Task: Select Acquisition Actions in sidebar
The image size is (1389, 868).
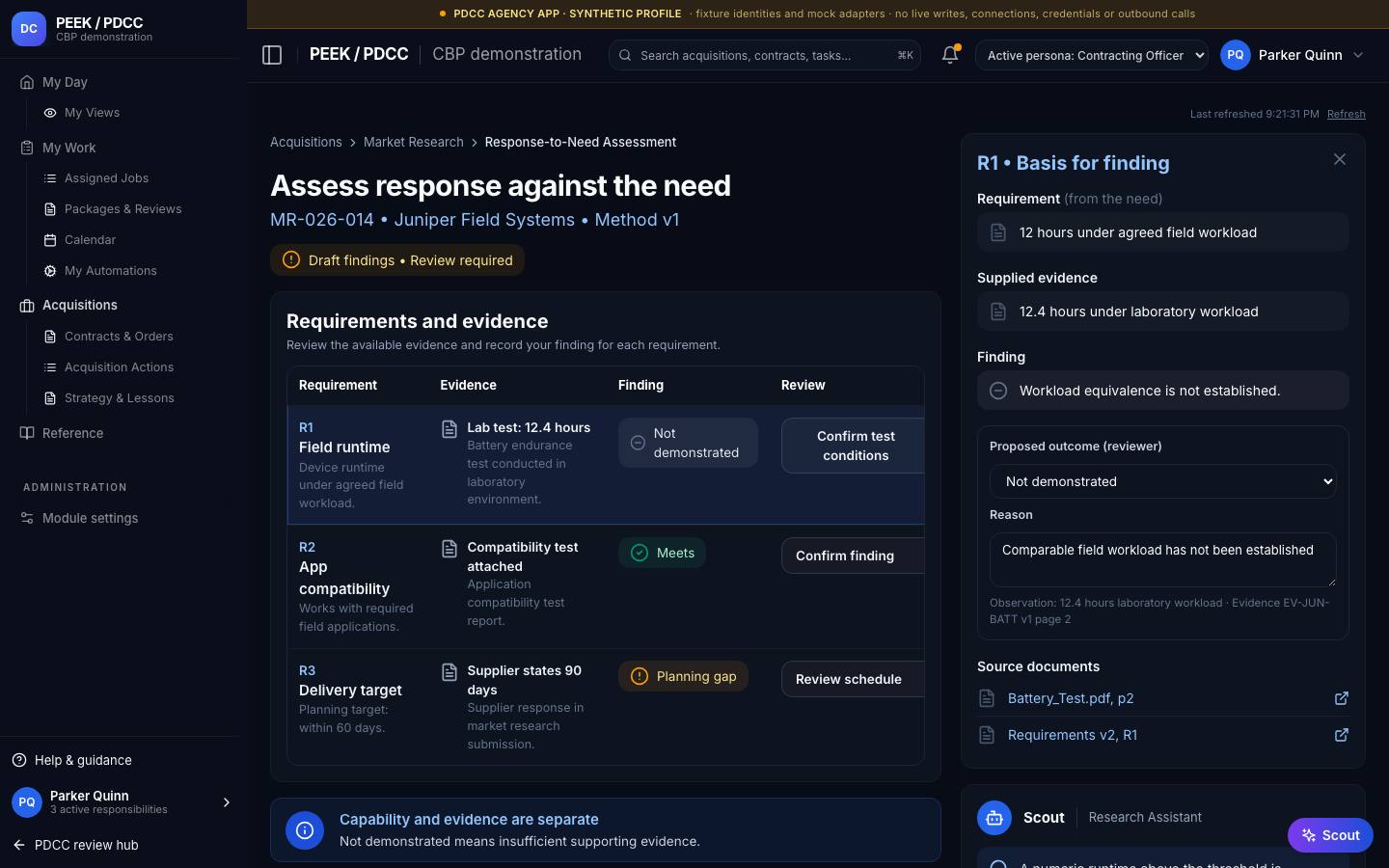Action: click(119, 367)
